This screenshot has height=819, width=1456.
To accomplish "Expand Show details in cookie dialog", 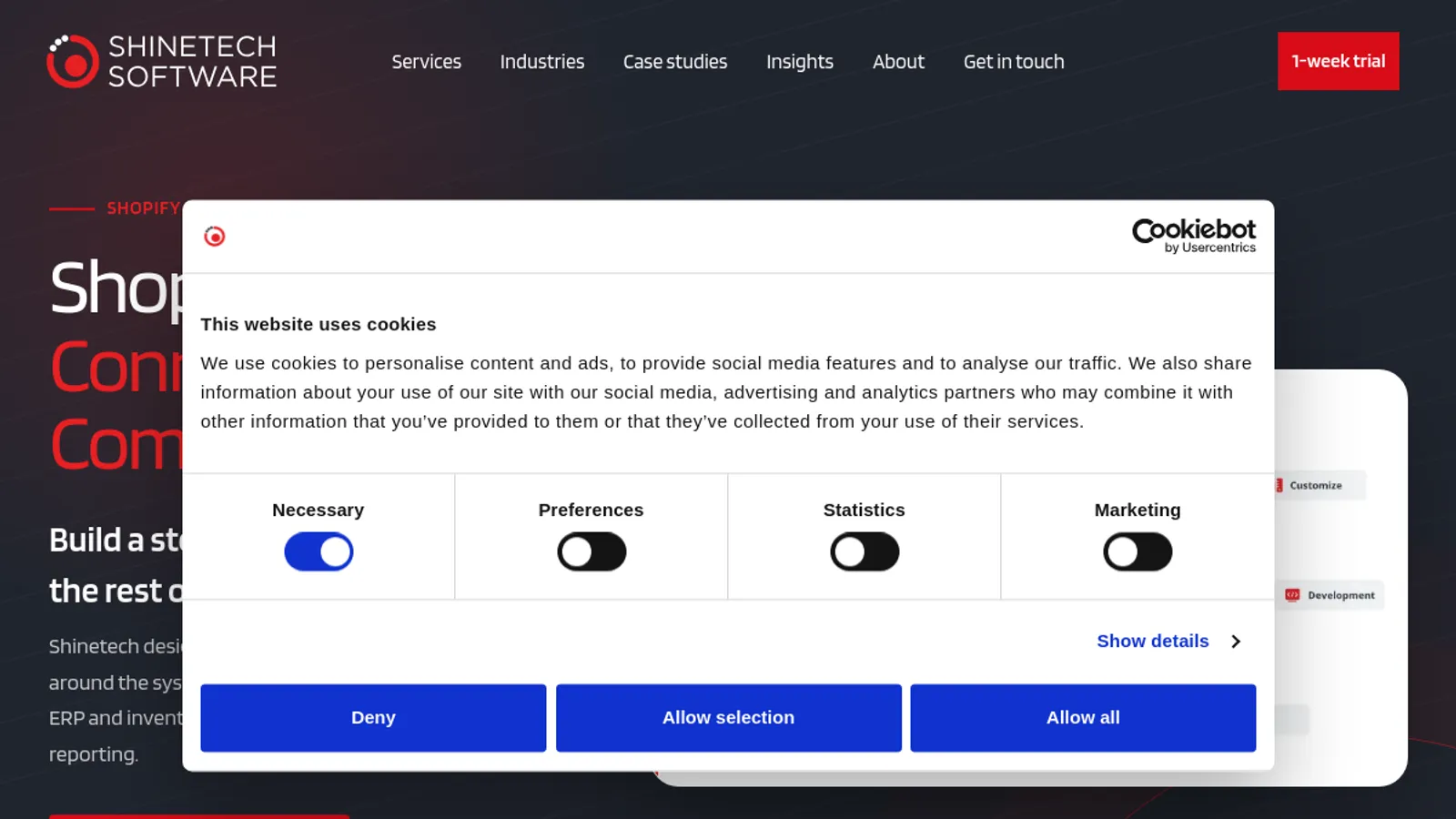I will (1169, 642).
